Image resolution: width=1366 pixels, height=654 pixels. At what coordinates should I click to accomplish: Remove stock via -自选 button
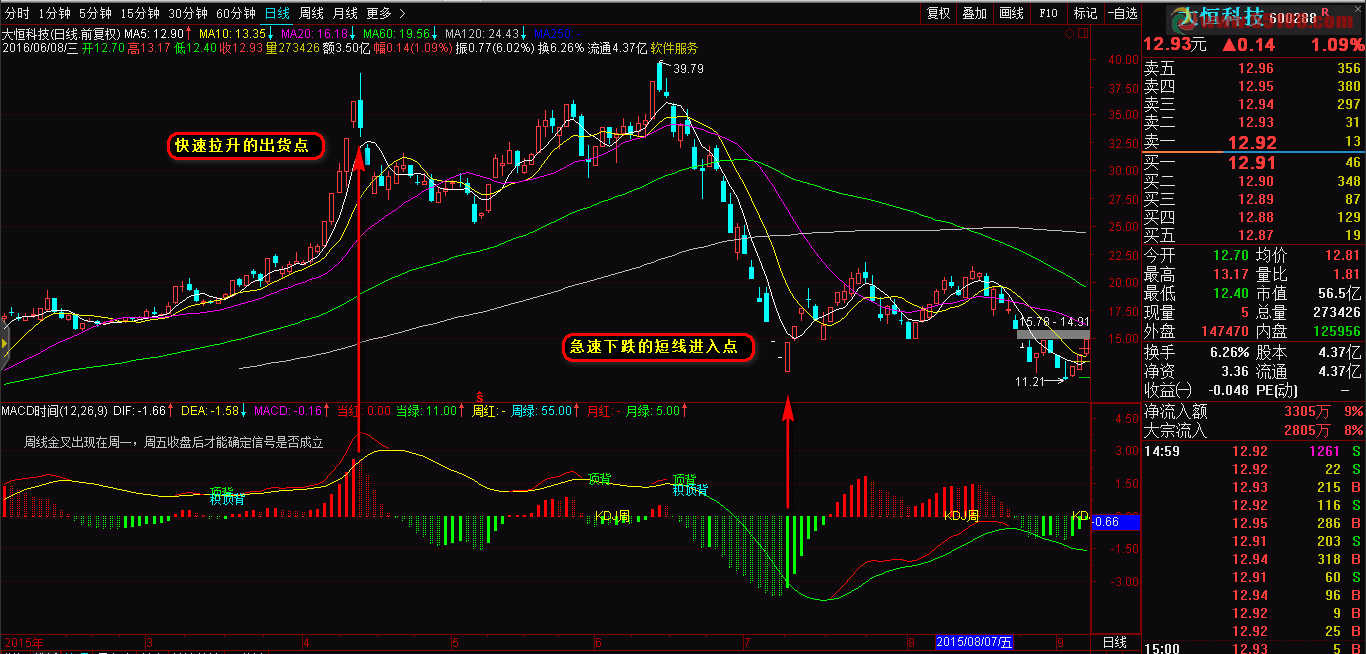click(1122, 13)
